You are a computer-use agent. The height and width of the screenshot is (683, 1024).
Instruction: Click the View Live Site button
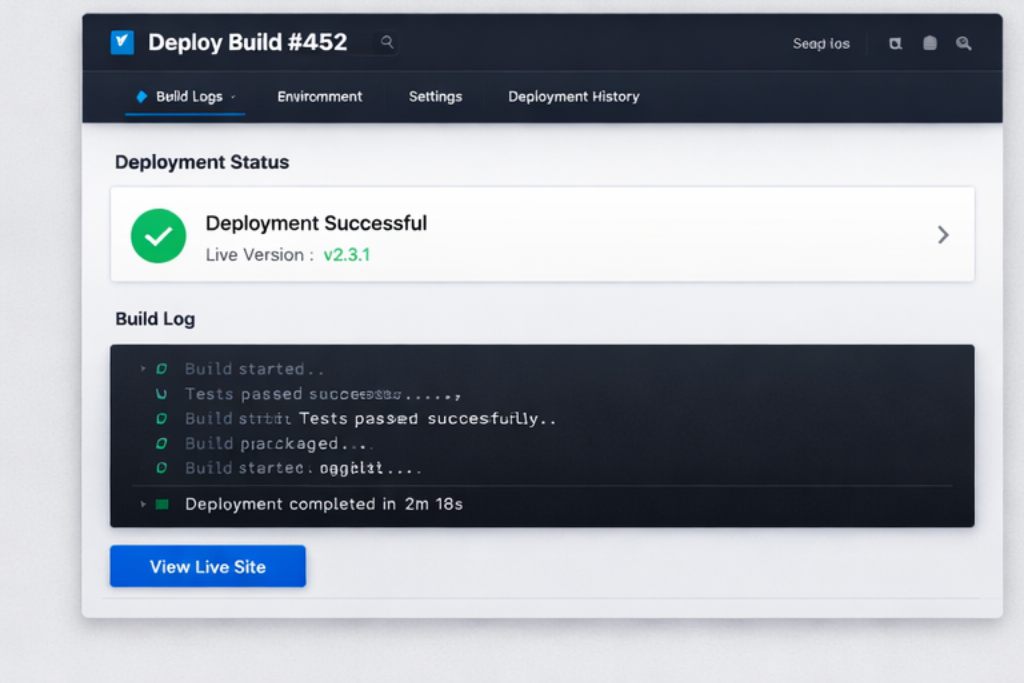(208, 566)
